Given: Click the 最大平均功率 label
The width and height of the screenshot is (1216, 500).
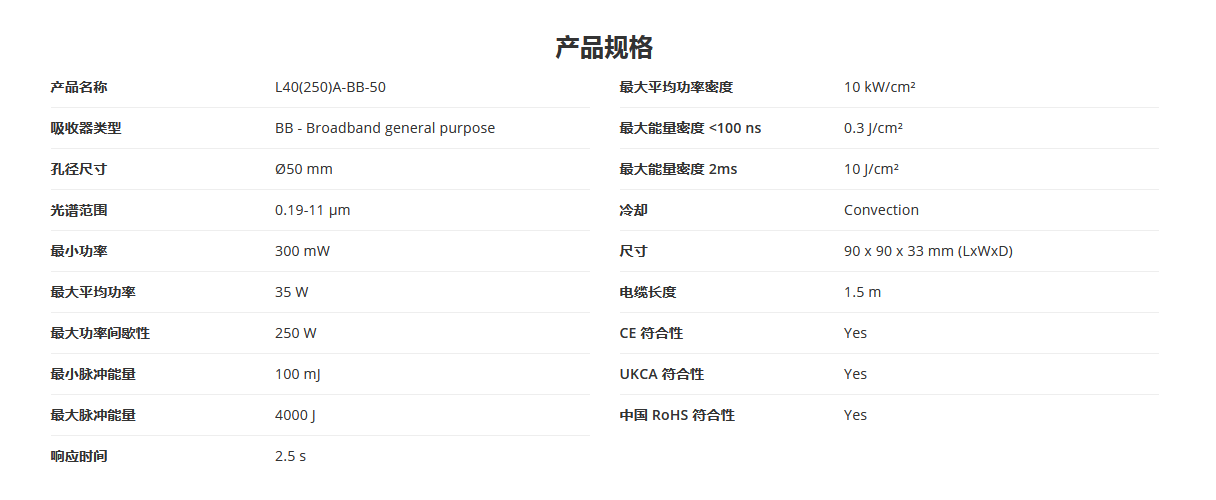Looking at the screenshot, I should click(x=93, y=292).
